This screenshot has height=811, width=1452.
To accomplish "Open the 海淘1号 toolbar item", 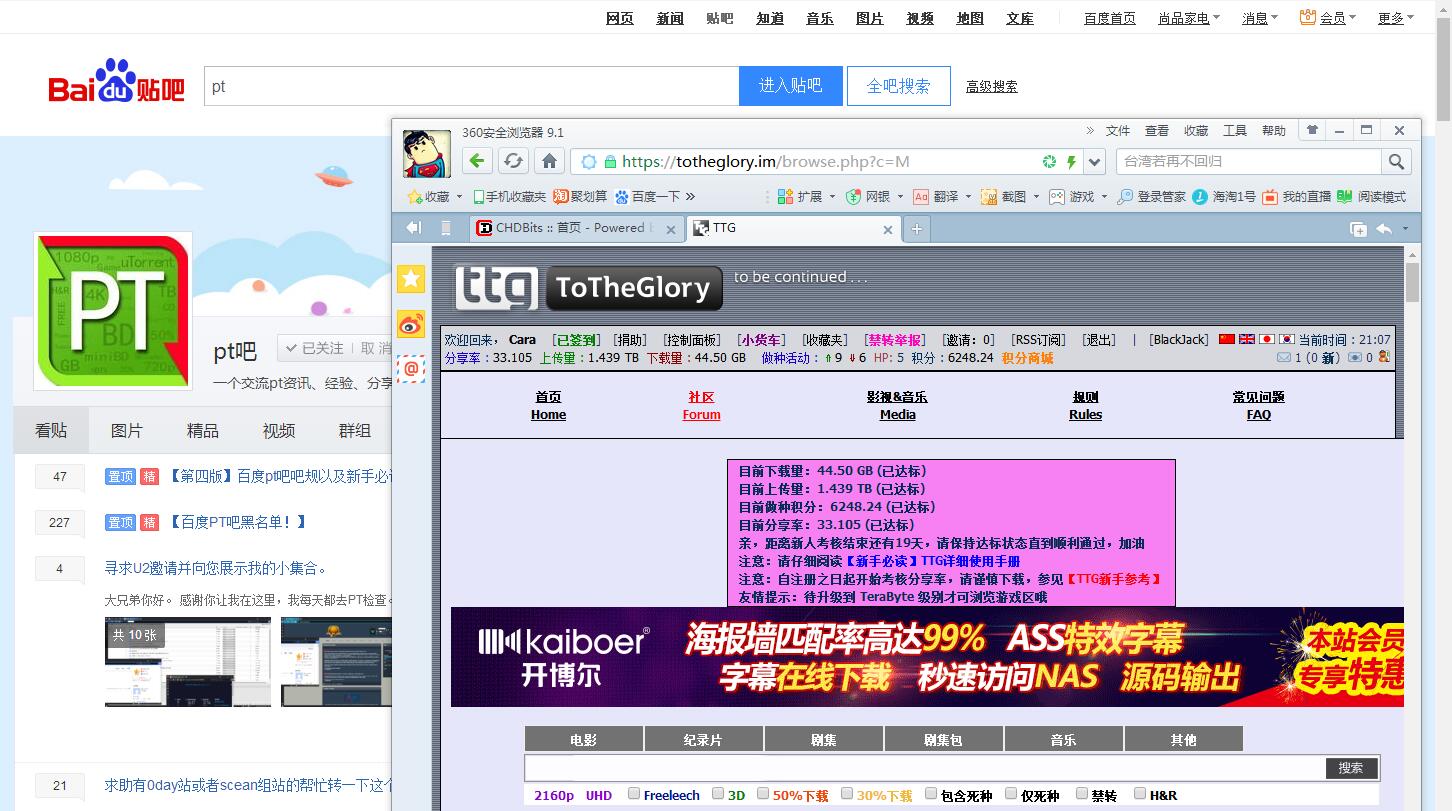I will (1224, 197).
